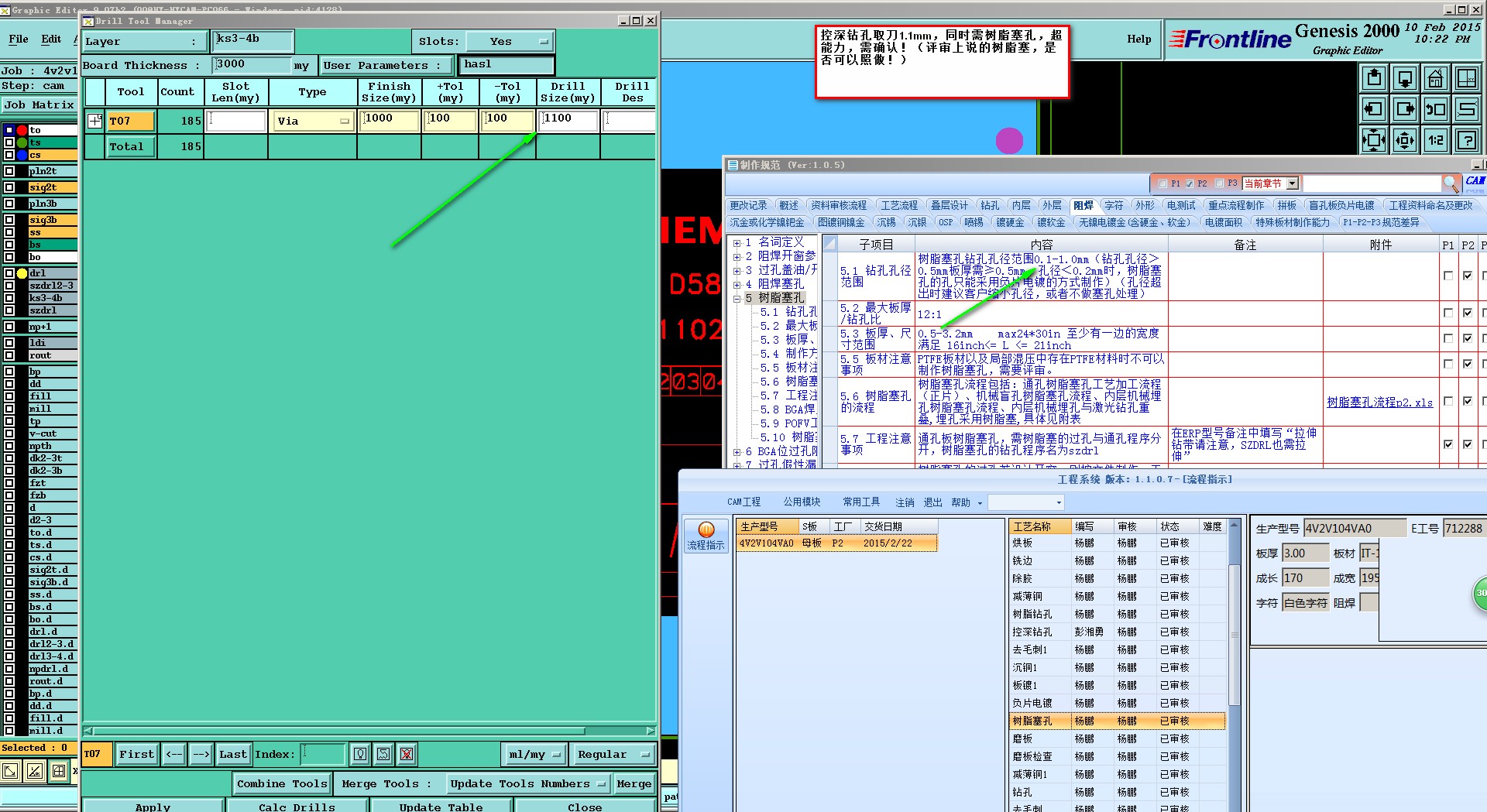1487x812 pixels.
Task: Click the refresh icon beside Index field
Action: 383,754
